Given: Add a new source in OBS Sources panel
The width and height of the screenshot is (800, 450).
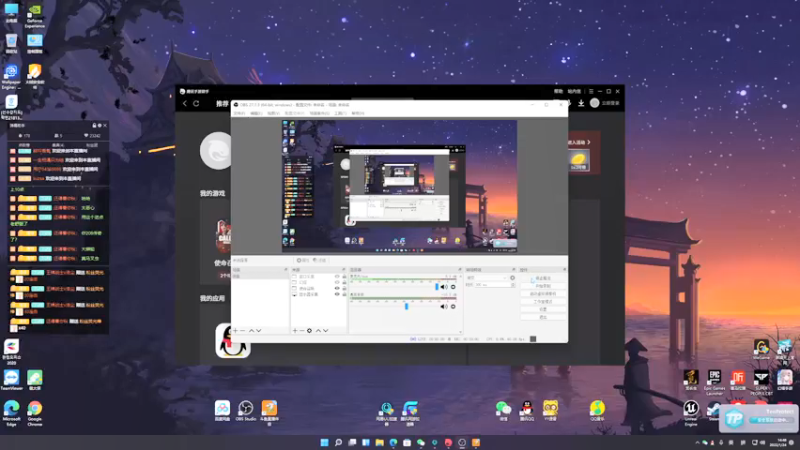Looking at the screenshot, I should point(295,331).
